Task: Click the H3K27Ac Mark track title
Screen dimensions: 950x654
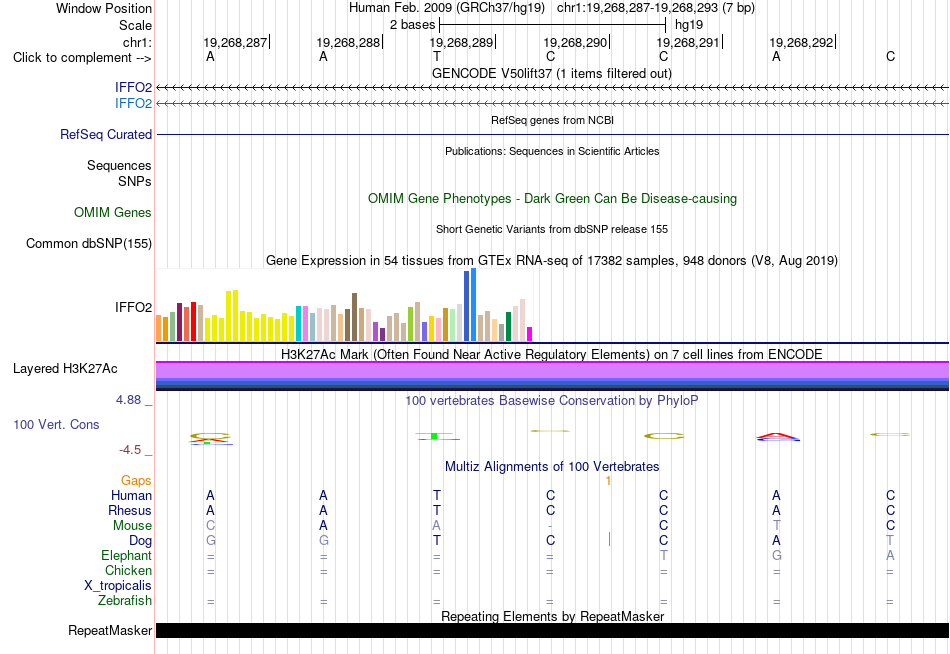Action: coord(552,354)
